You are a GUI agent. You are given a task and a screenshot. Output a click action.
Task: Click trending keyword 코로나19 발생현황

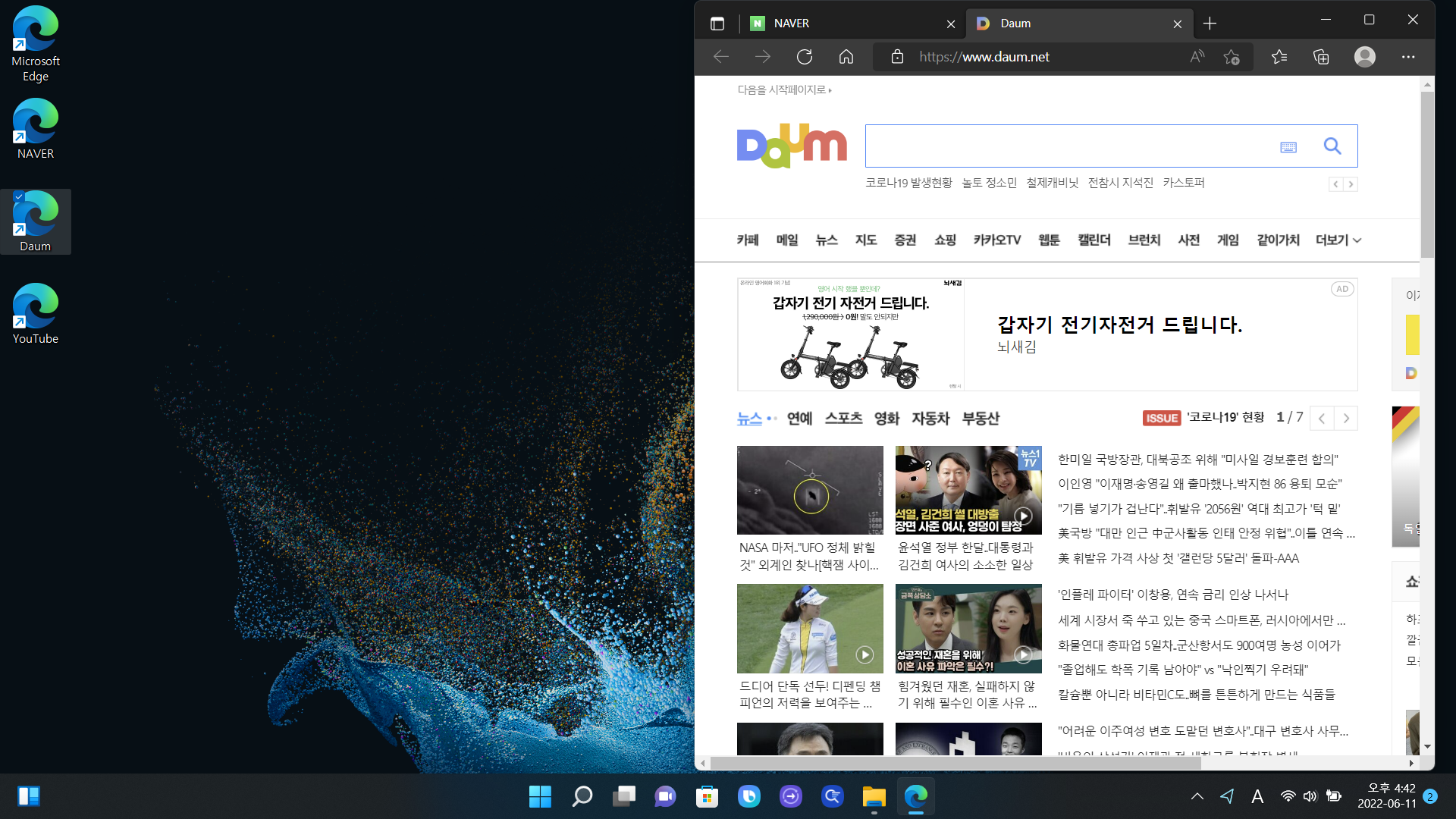908,183
